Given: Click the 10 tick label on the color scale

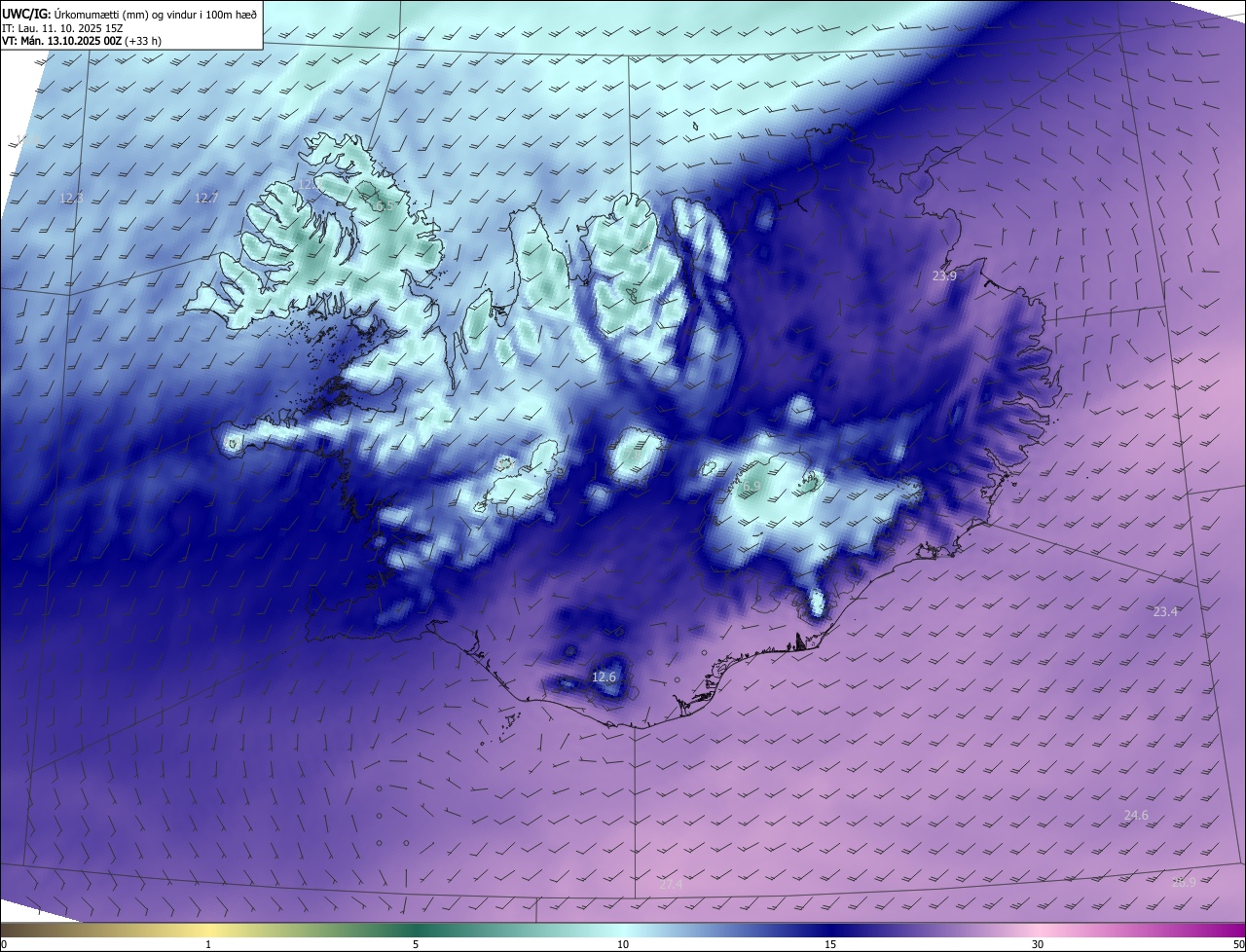Looking at the screenshot, I should [x=623, y=944].
